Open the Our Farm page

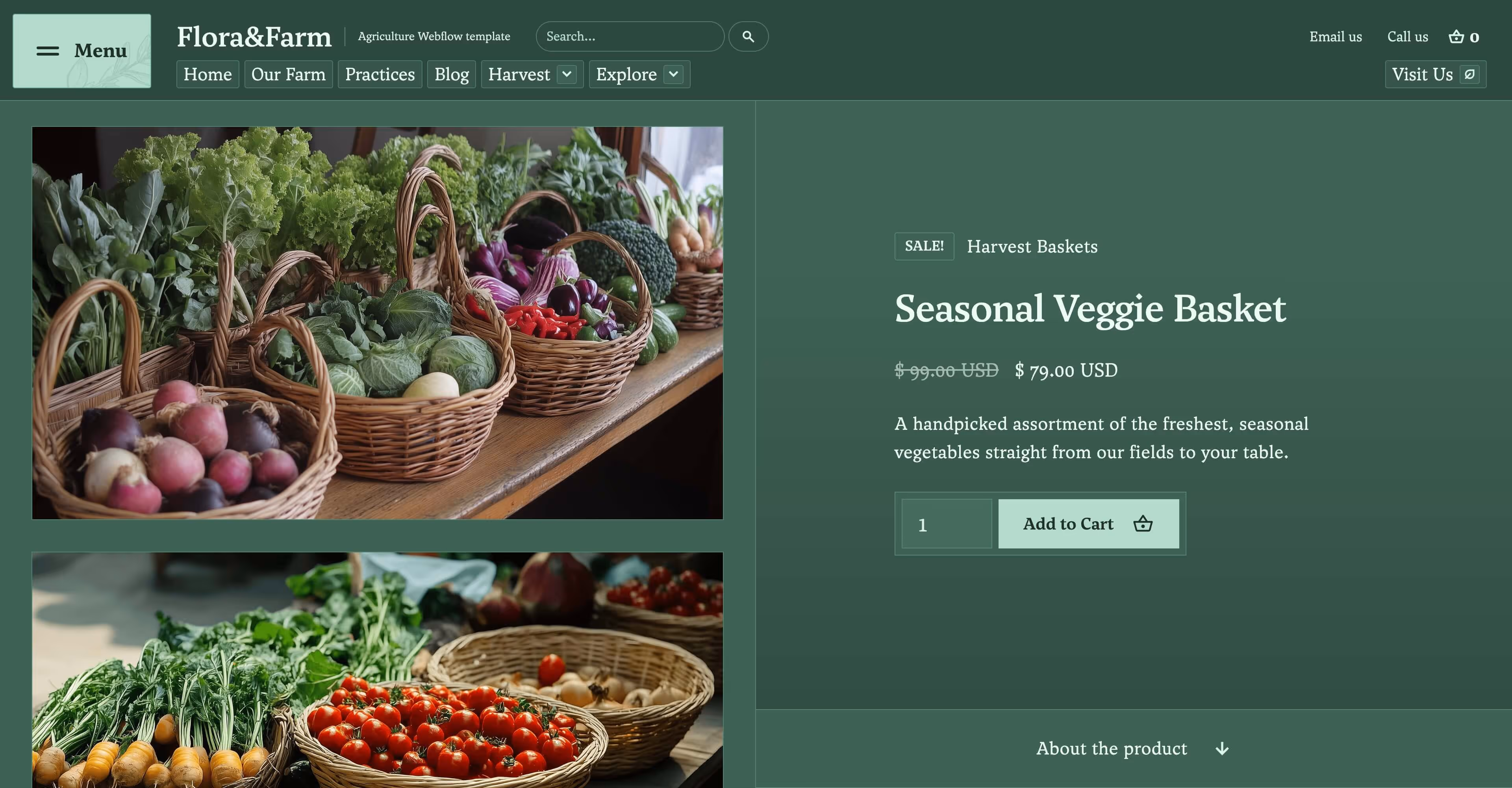288,74
